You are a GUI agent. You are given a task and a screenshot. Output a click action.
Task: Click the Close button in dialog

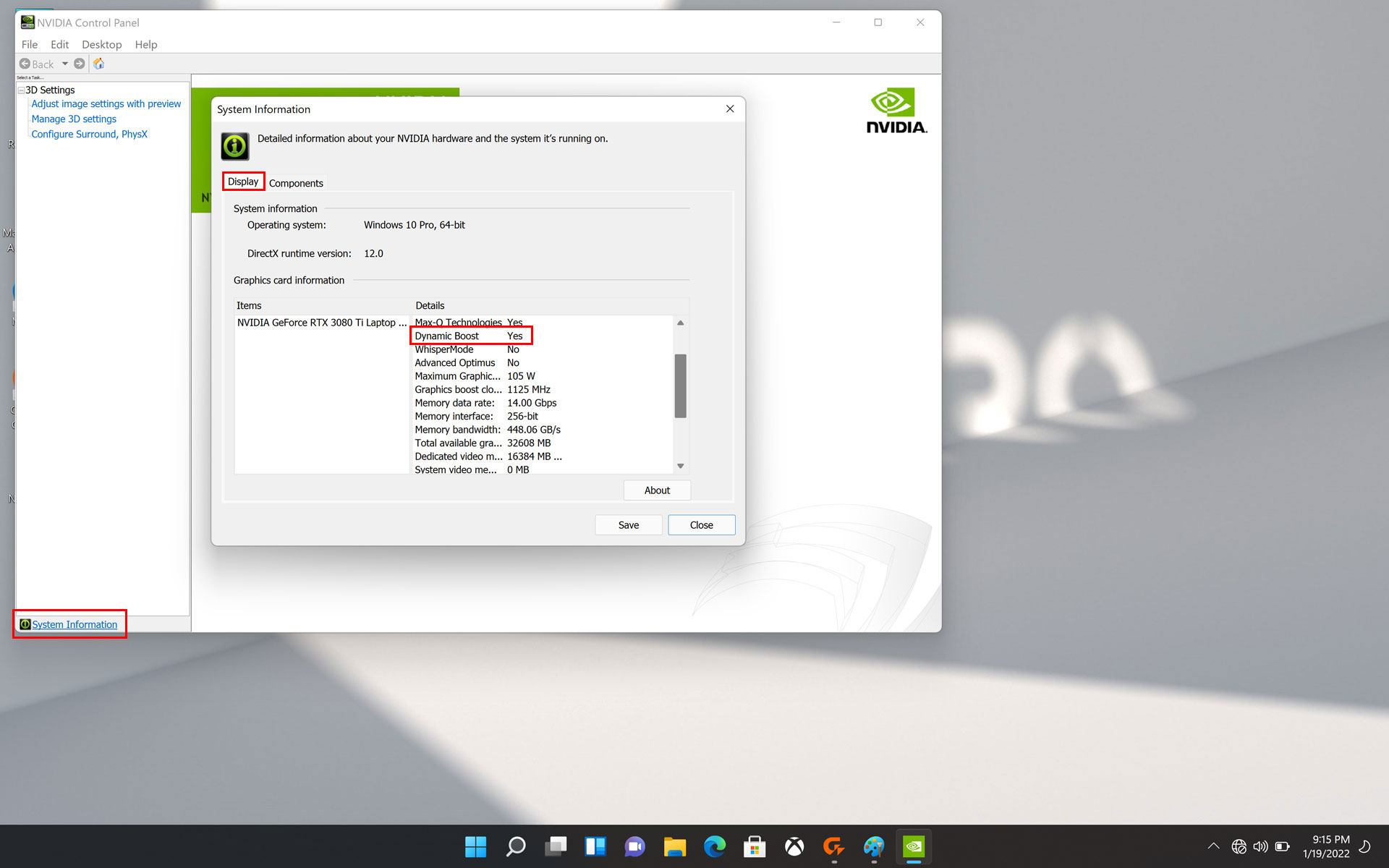tap(702, 525)
